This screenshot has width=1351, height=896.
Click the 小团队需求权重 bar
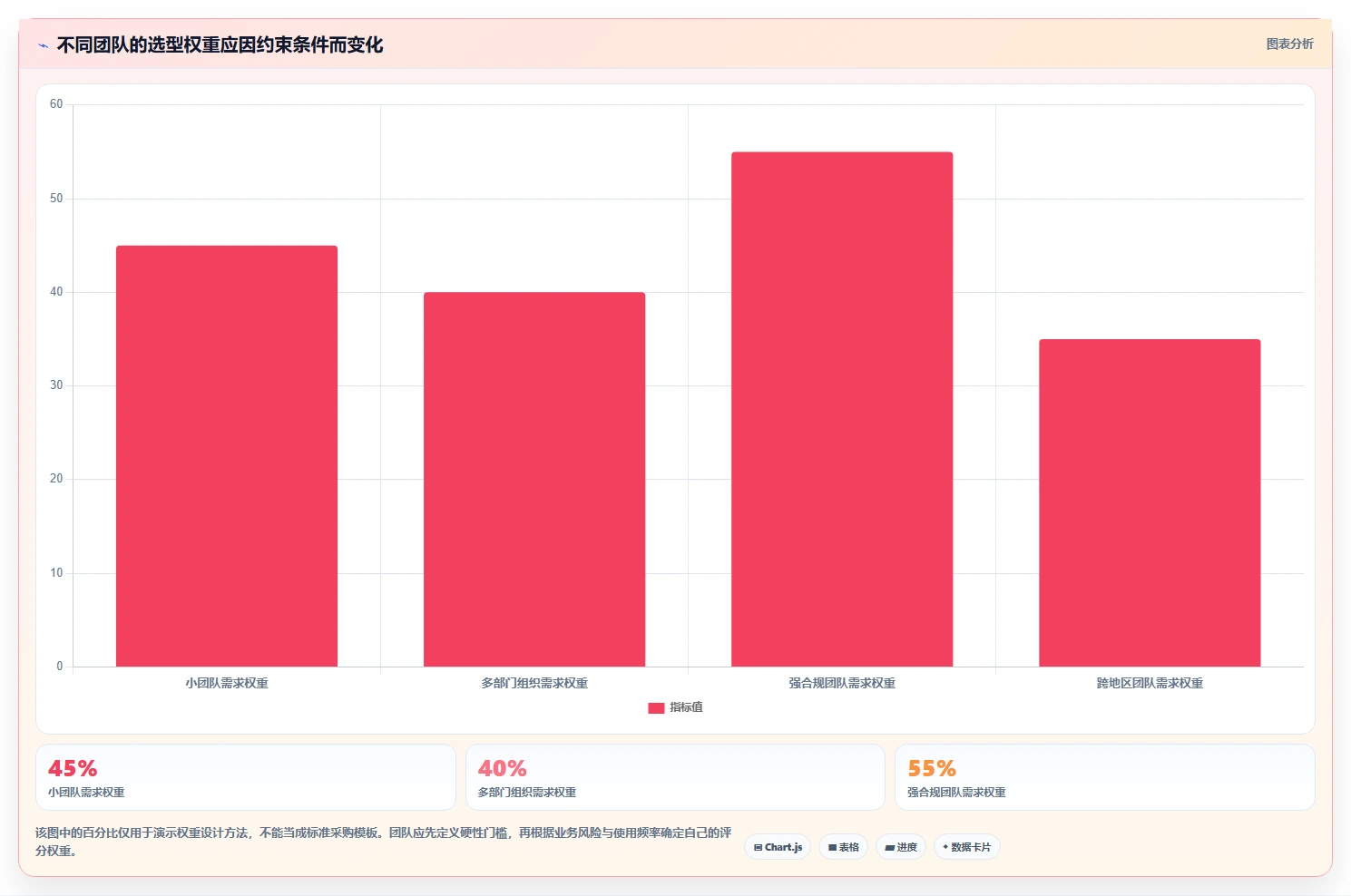(x=227, y=456)
